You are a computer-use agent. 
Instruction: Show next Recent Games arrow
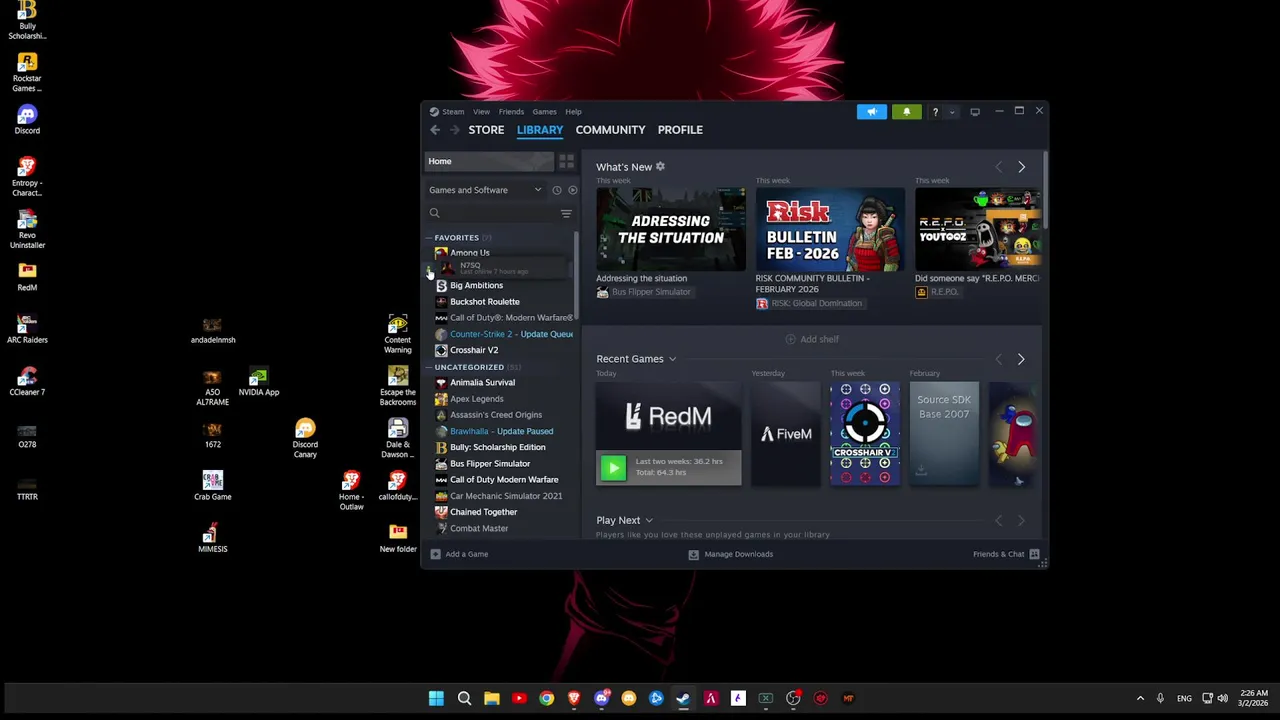click(1021, 359)
